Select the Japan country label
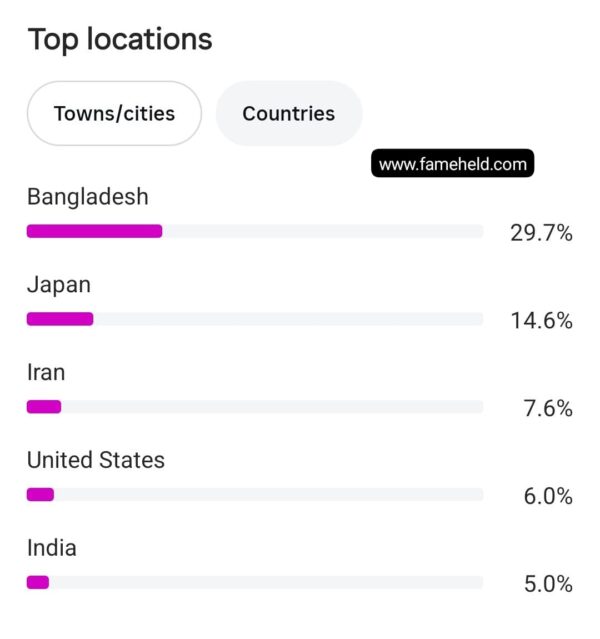This screenshot has width=600, height=639. pos(59,285)
